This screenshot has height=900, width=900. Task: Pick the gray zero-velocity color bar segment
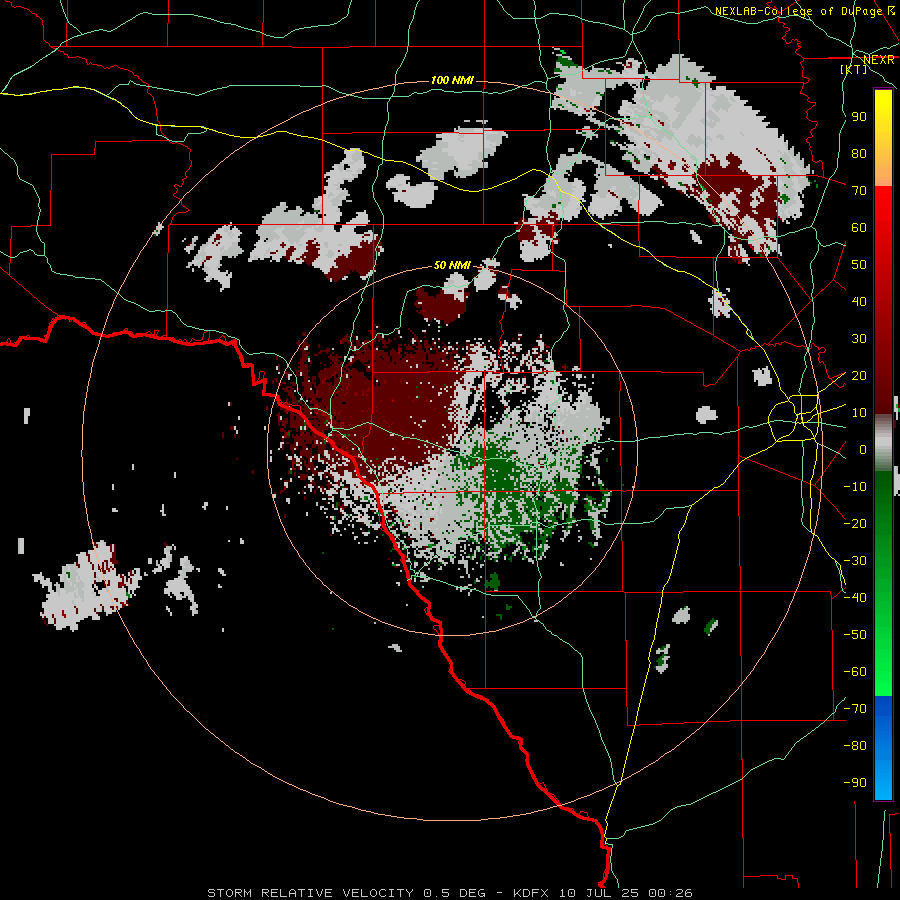click(x=883, y=443)
